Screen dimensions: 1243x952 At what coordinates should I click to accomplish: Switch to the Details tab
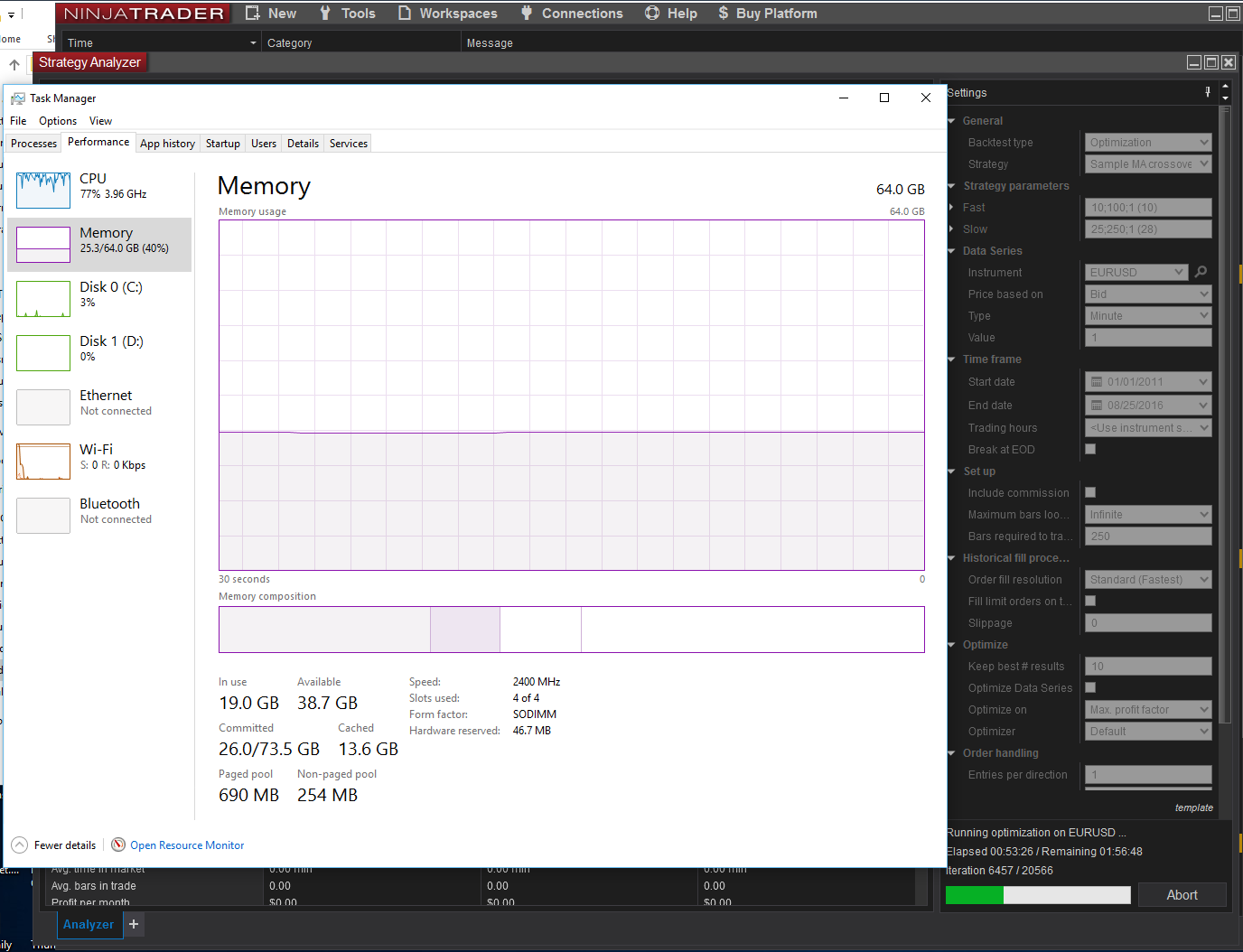point(303,144)
